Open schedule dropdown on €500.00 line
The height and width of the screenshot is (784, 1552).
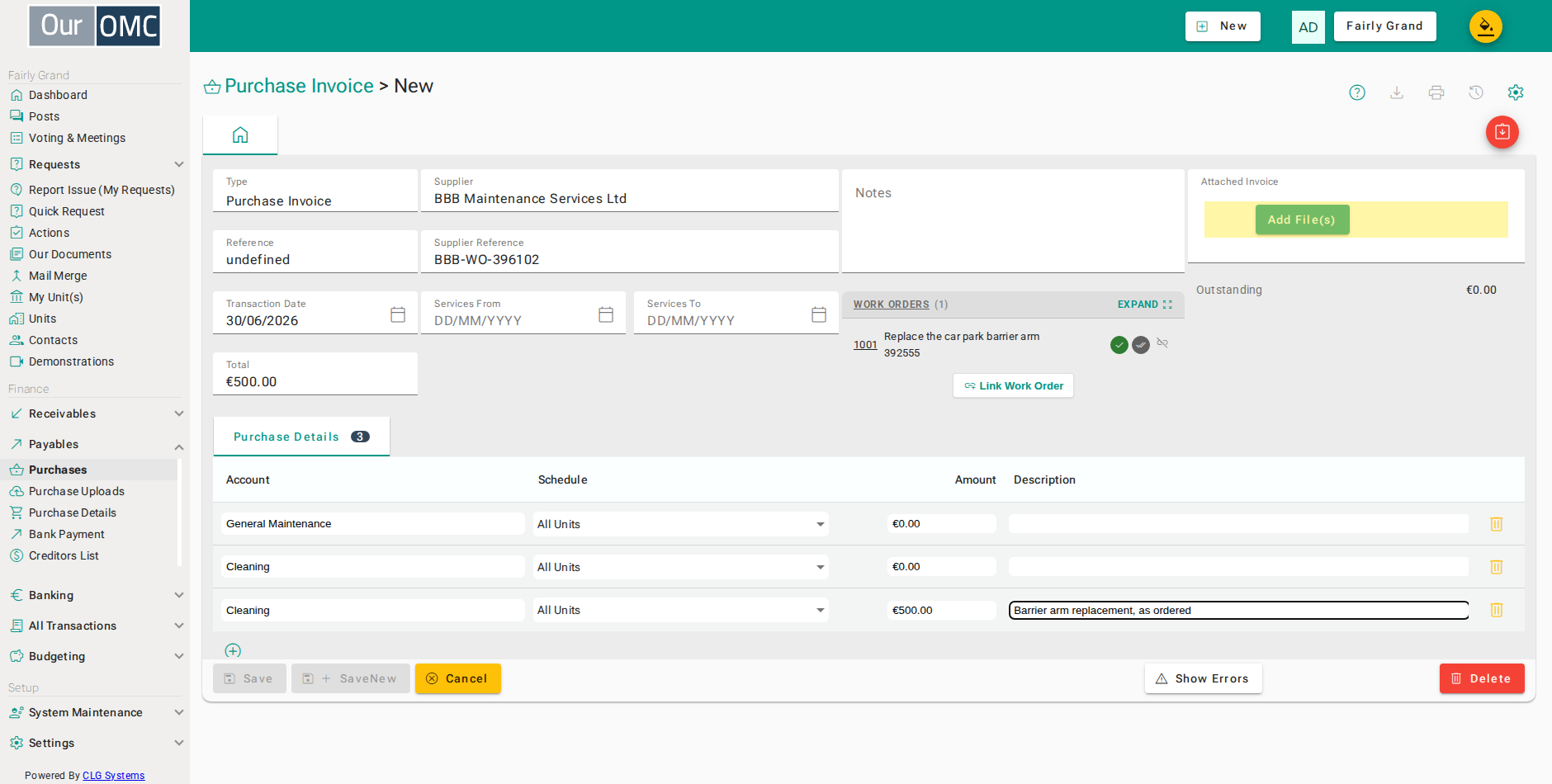click(680, 610)
